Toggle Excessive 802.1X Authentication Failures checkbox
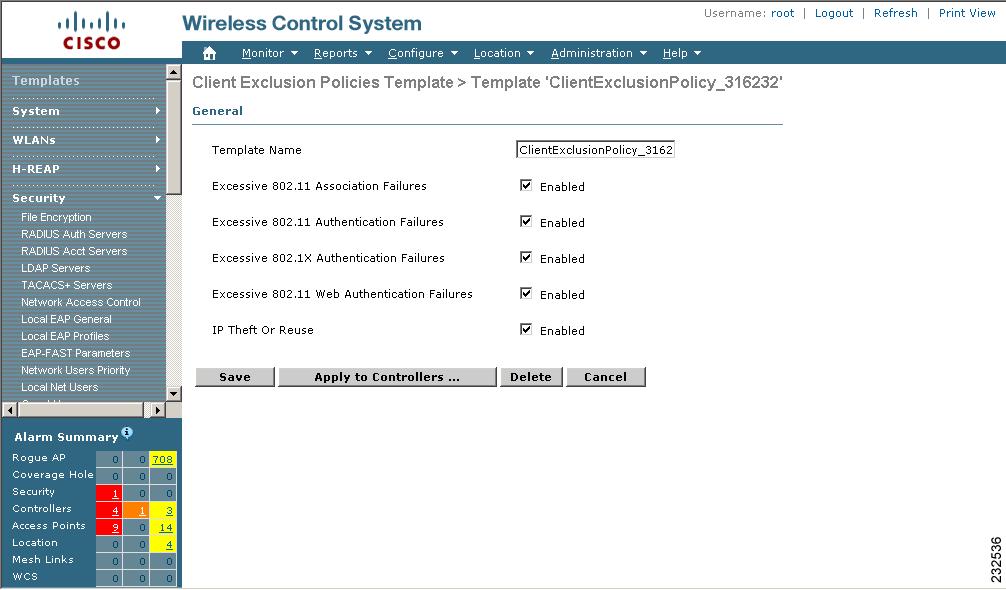This screenshot has width=1006, height=590. pyautogui.click(x=526, y=257)
